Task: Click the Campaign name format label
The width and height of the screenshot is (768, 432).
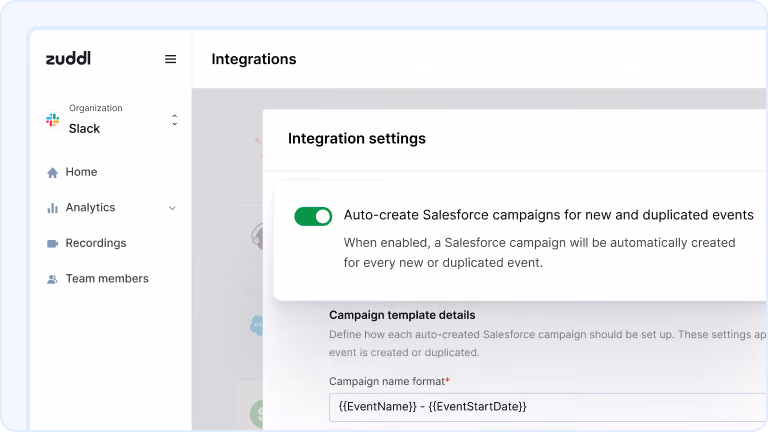Action: click(389, 381)
